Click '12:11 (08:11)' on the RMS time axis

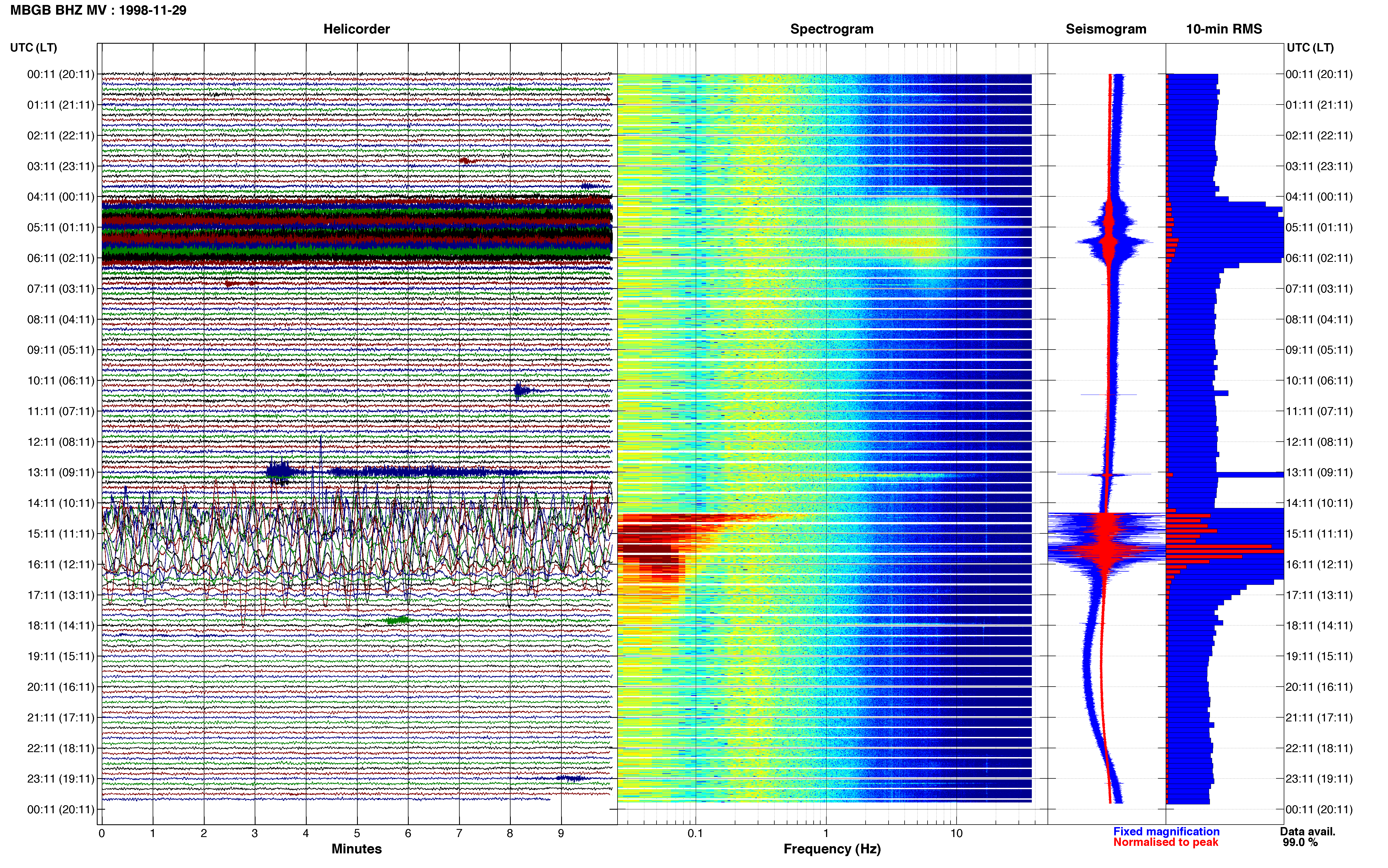point(1319,442)
